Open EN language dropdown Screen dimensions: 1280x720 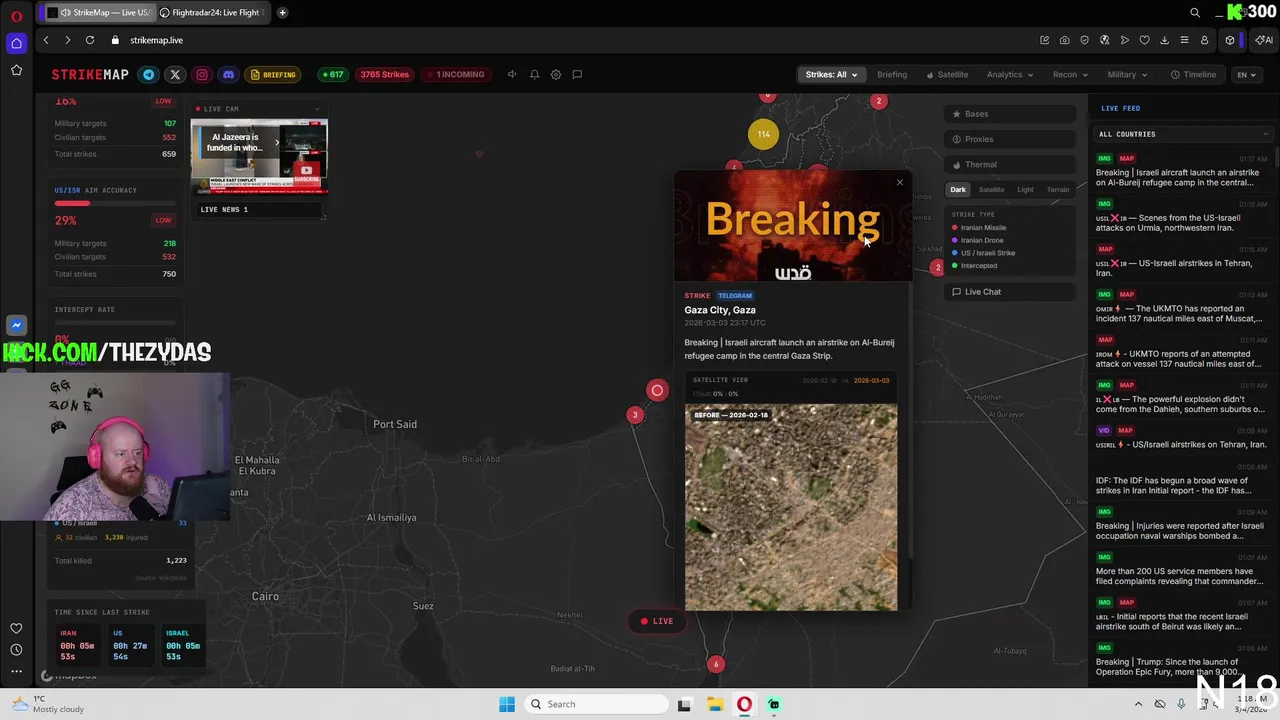coord(1246,74)
